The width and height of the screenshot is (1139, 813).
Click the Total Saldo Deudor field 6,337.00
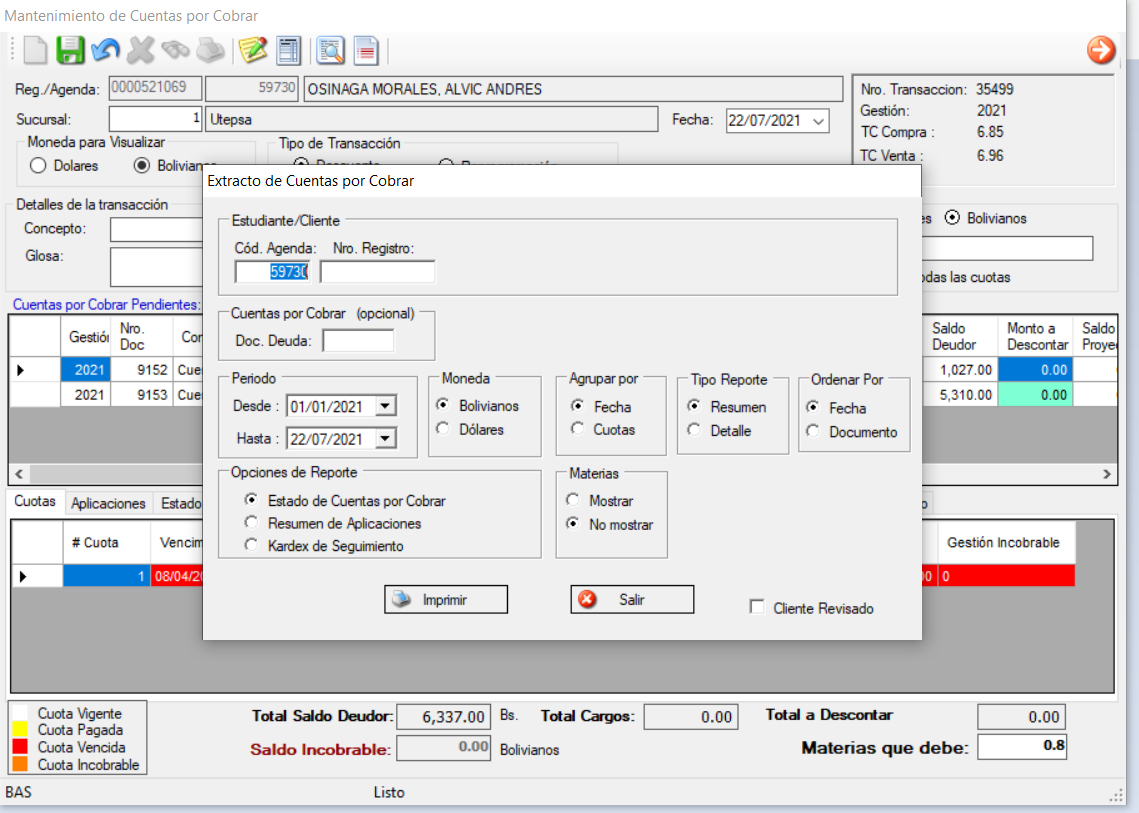coord(443,717)
